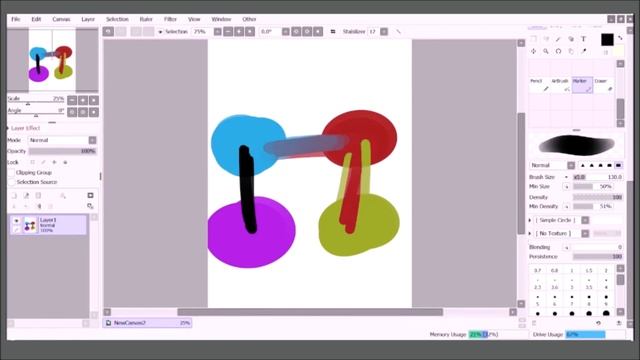Viewport: 640px width, 360px height.
Task: Select the Marker tool
Action: tap(582, 85)
